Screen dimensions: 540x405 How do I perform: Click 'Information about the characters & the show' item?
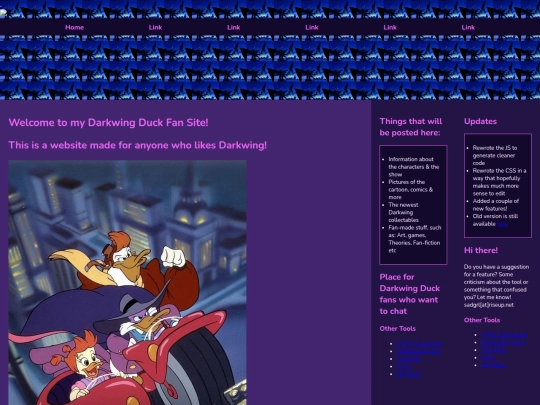pyautogui.click(x=414, y=167)
